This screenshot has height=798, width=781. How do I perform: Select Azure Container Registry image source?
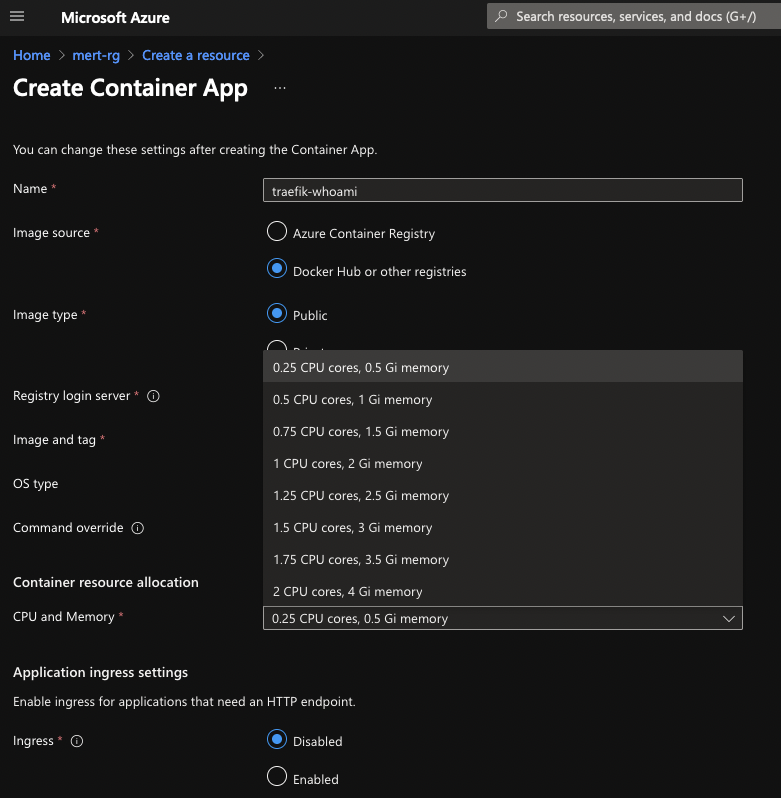pos(277,231)
